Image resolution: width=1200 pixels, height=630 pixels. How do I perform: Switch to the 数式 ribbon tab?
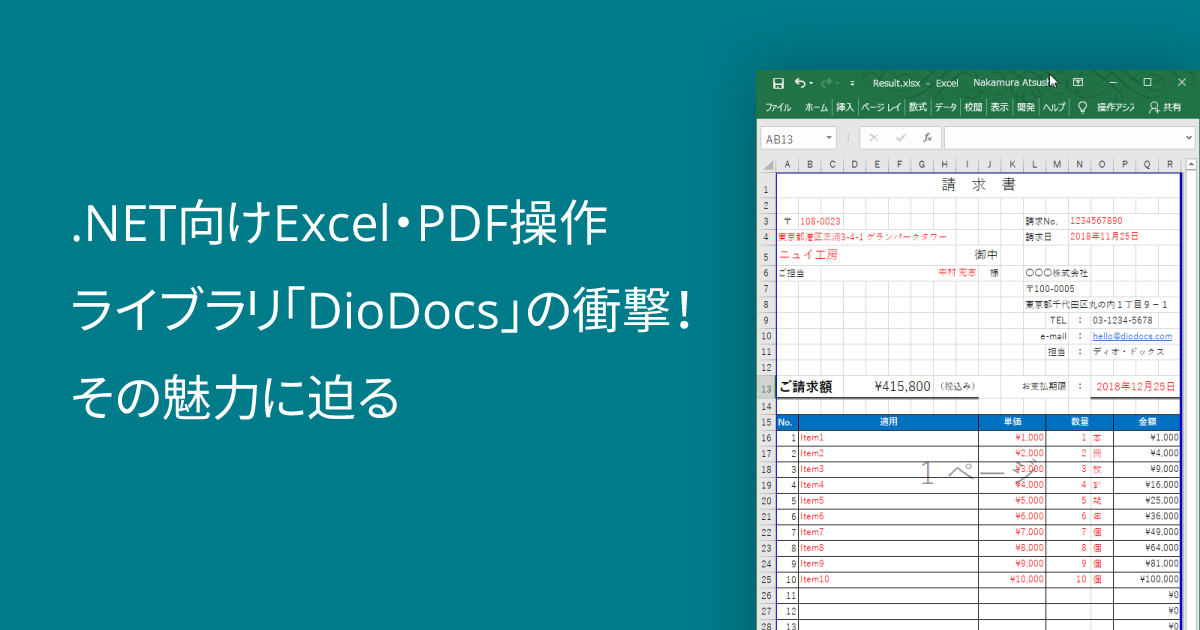[918, 107]
